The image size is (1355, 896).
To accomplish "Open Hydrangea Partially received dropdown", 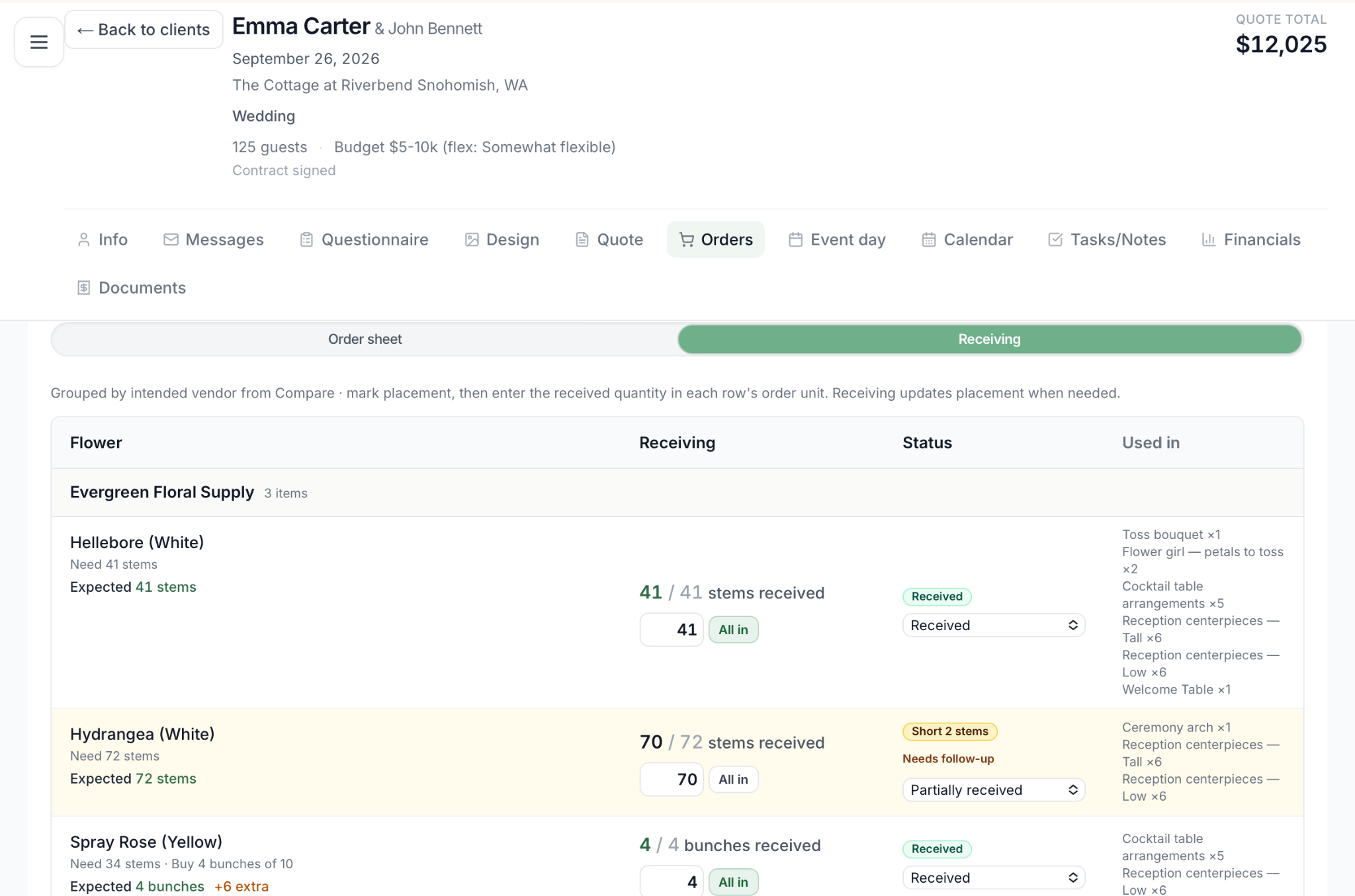I will pos(994,790).
